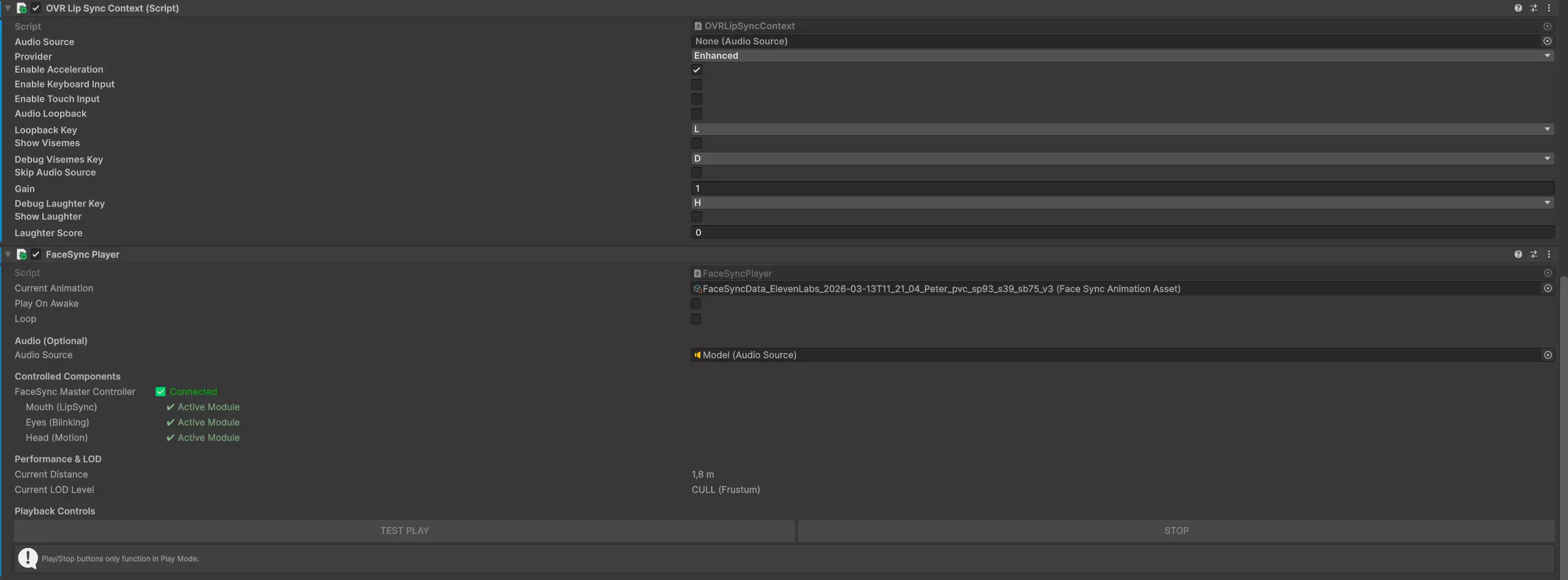1568x580 pixels.
Task: Click Eyes (Blinking) active module checkmark
Action: pos(170,422)
